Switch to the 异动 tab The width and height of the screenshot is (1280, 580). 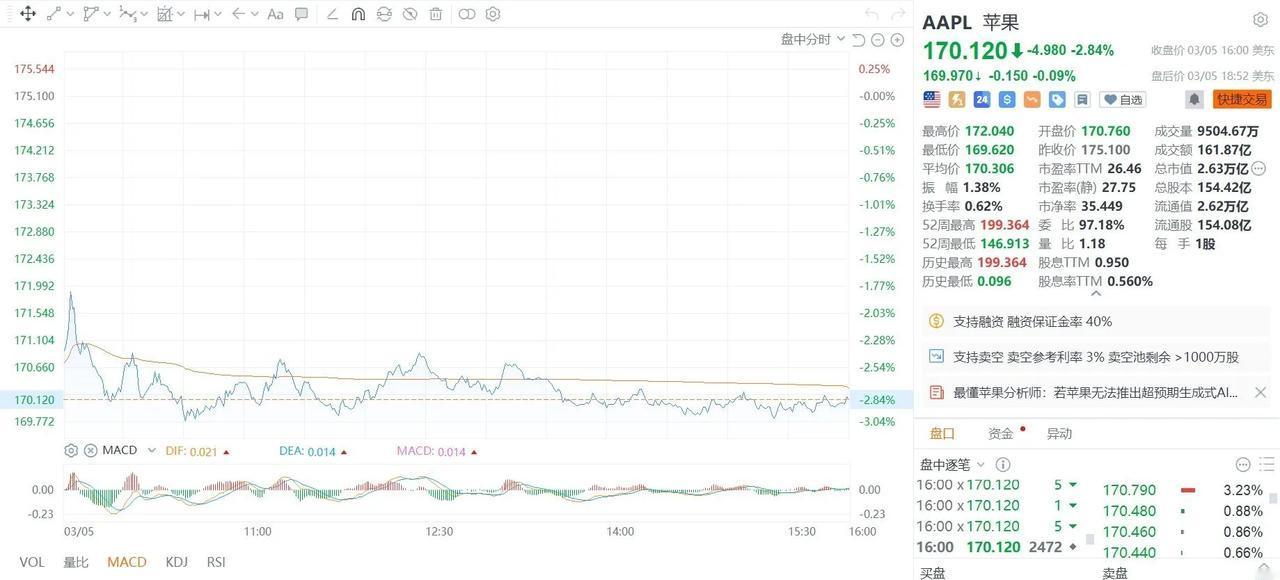point(1059,433)
